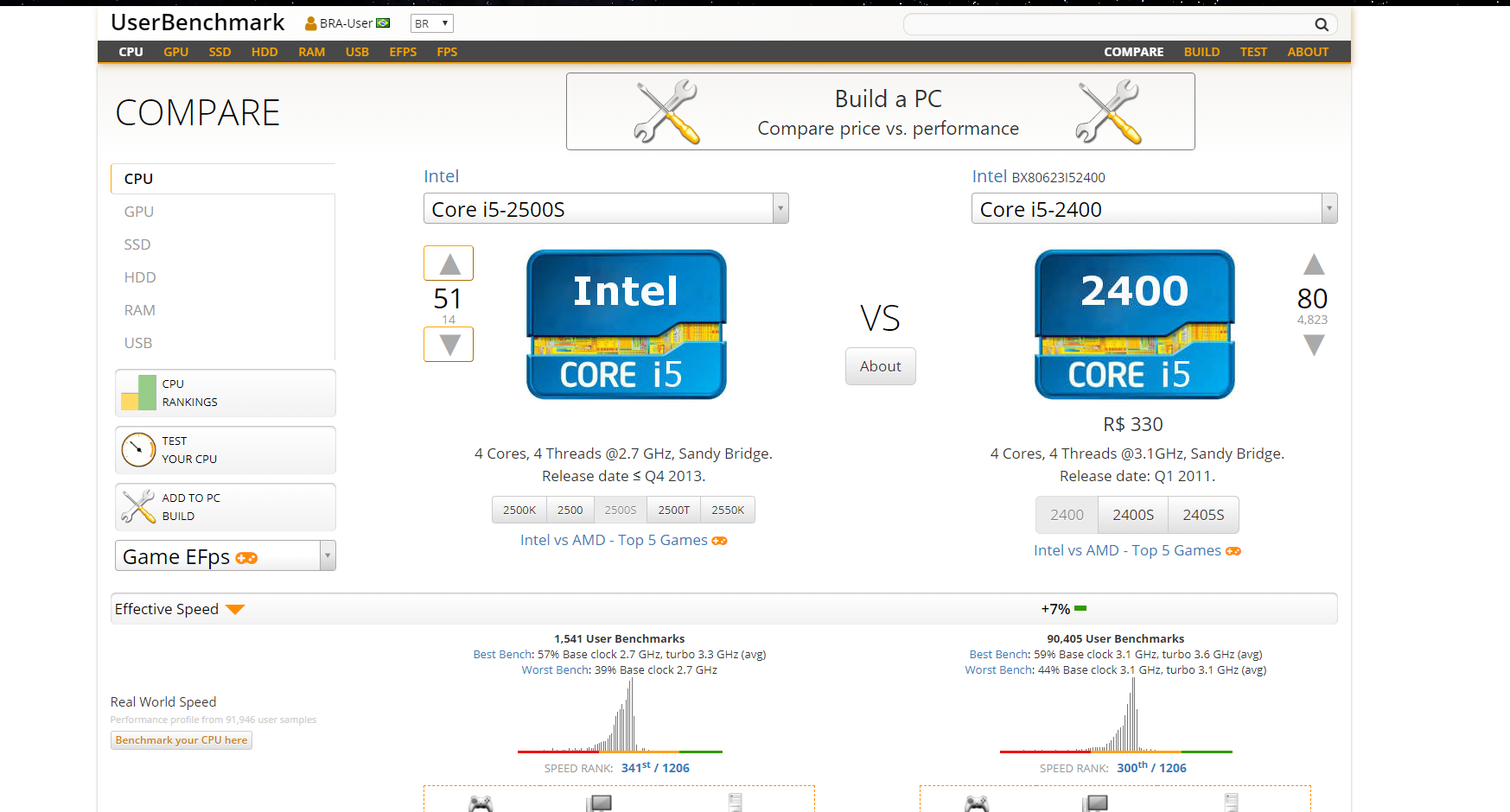Open the right Intel brand link
The width and height of the screenshot is (1510, 812).
[990, 176]
